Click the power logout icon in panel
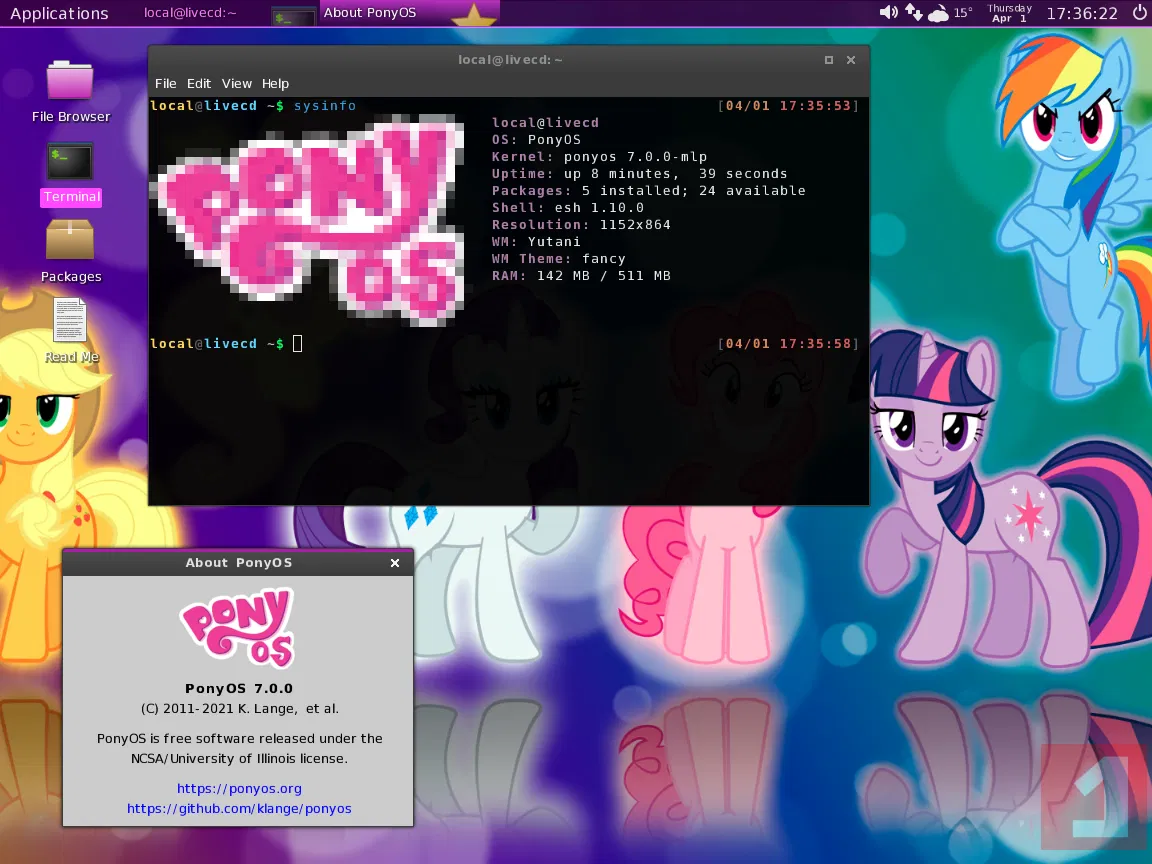This screenshot has width=1152, height=864. (x=1139, y=12)
